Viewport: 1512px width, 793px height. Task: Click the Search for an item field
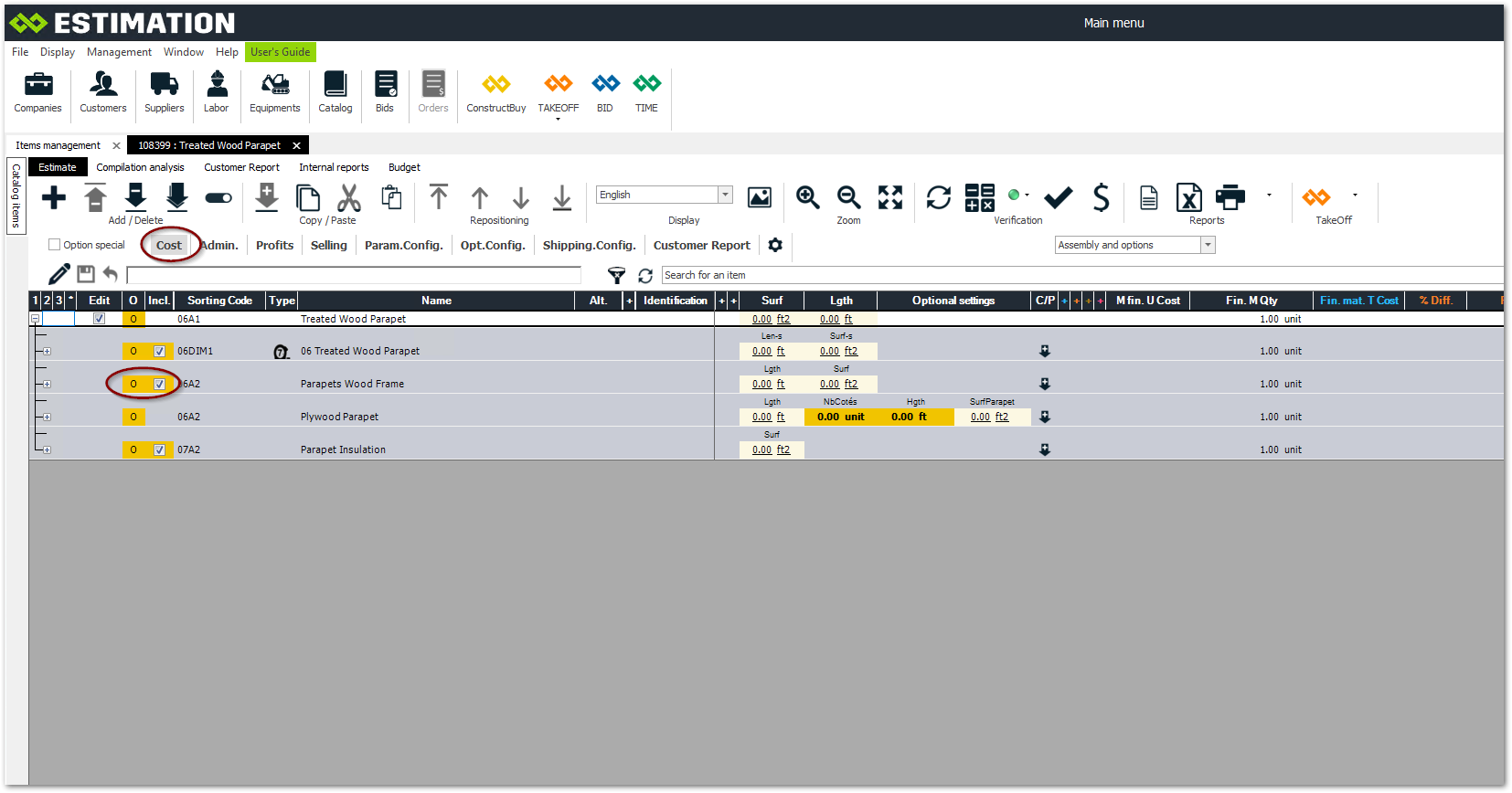click(x=1079, y=275)
